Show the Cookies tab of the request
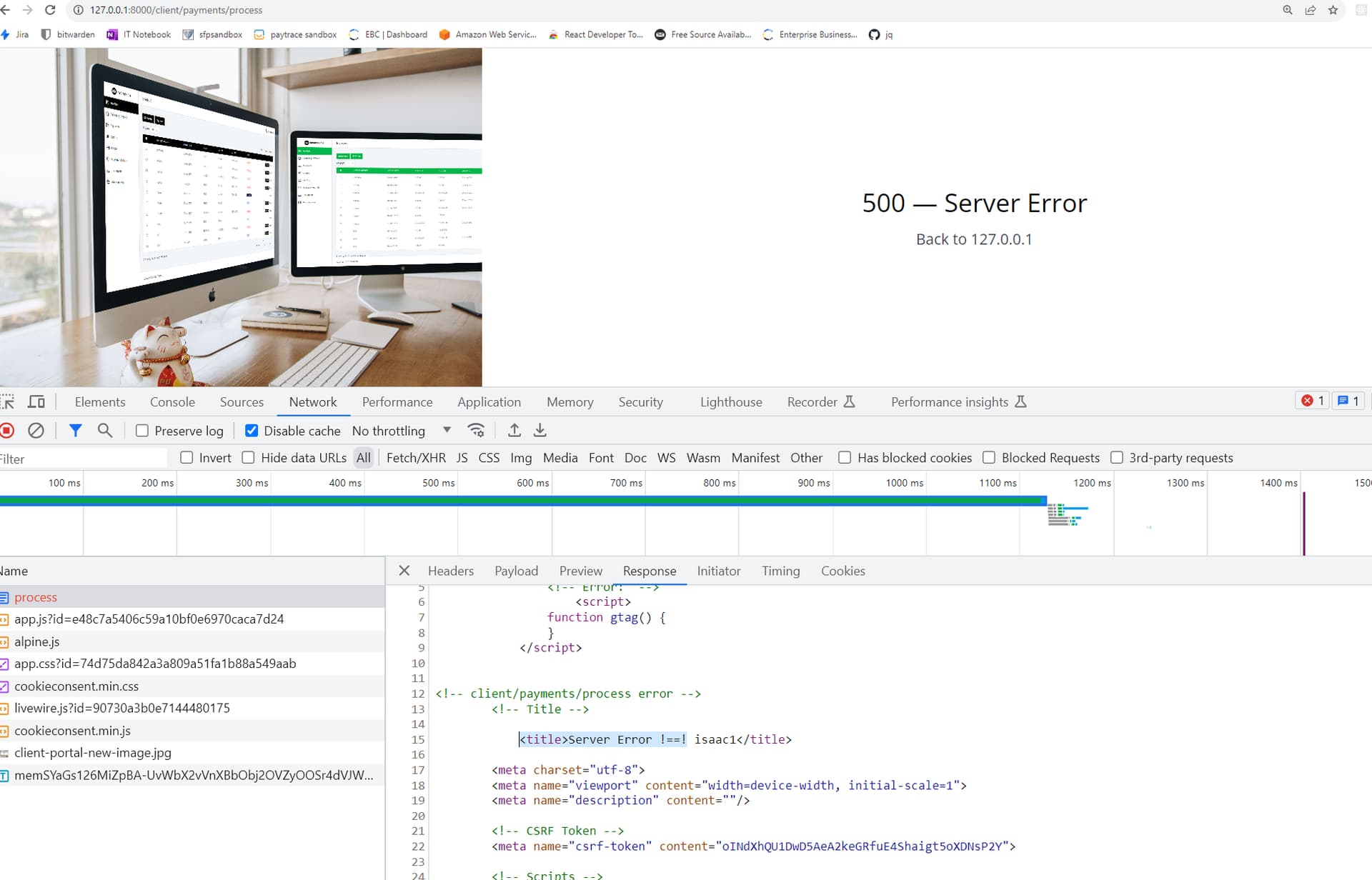The width and height of the screenshot is (1372, 880). coord(842,571)
